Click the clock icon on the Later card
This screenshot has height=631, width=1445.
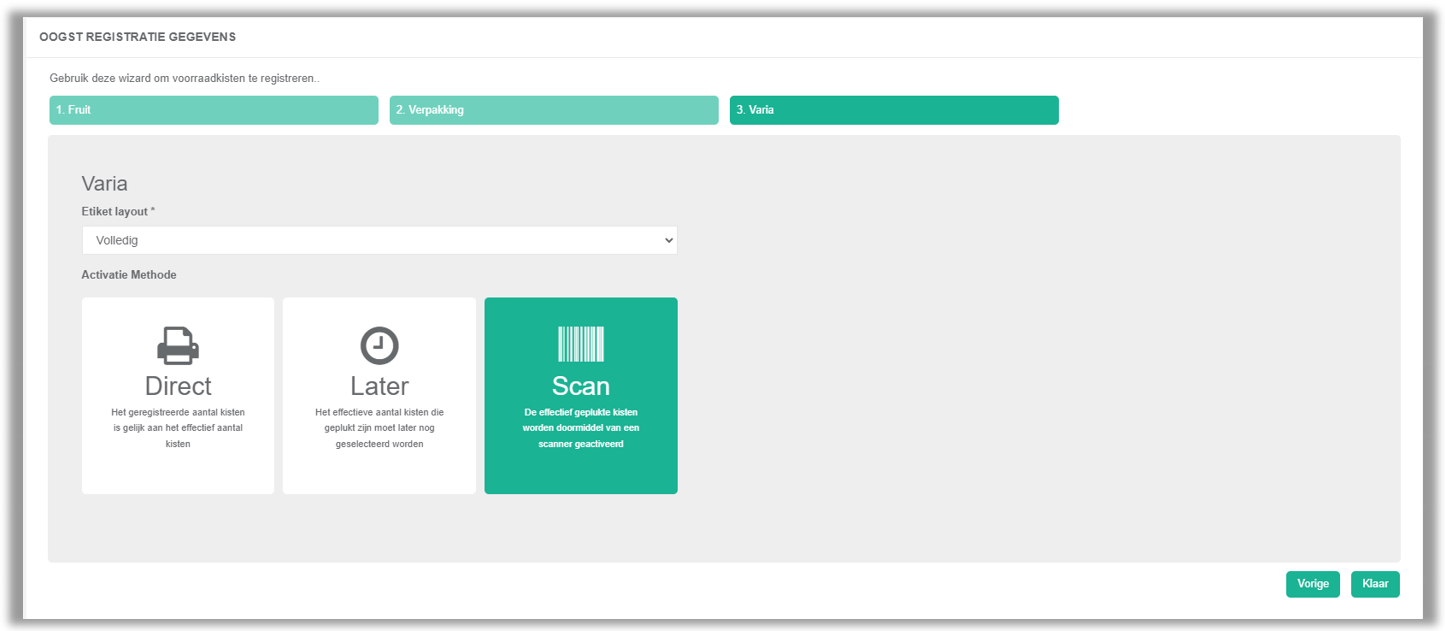(x=379, y=345)
